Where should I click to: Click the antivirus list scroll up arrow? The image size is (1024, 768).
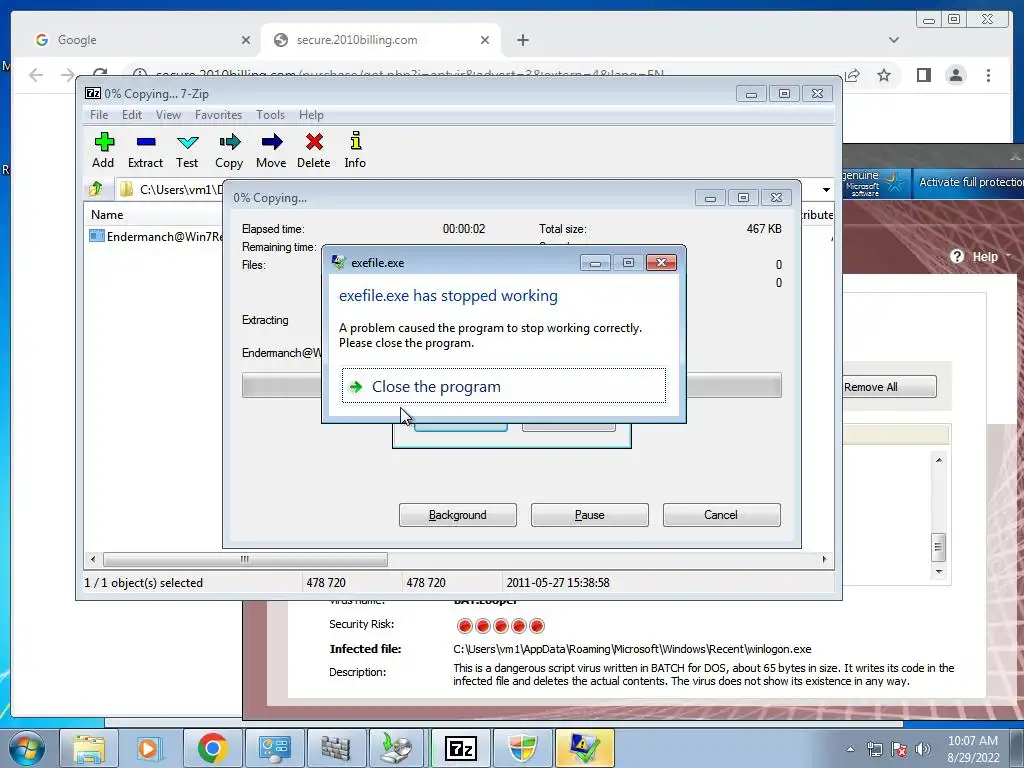point(938,460)
